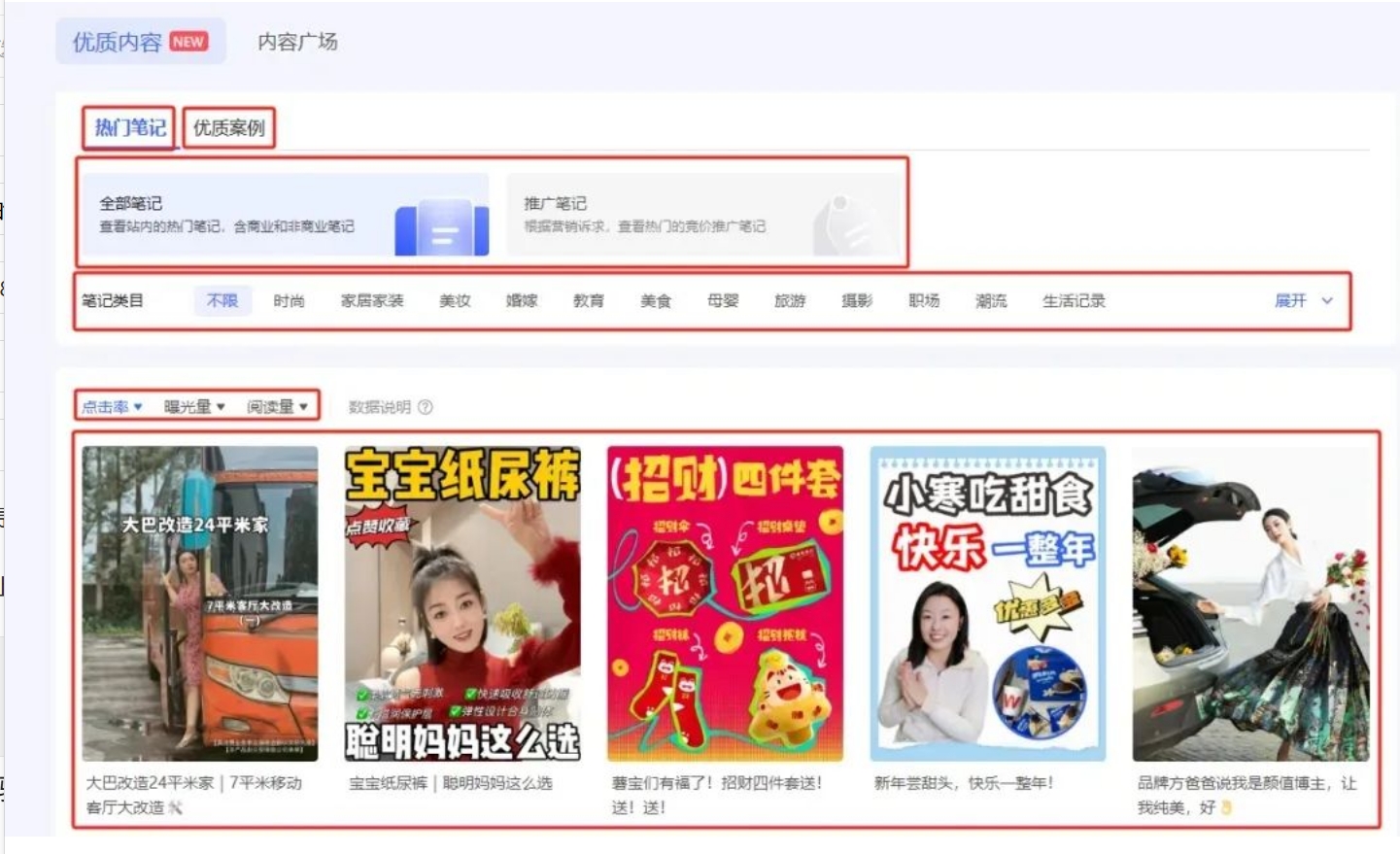Click the title 大巴改造24平米家｜7平米移动客厅大改造
The image size is (1400, 854).
(194, 795)
